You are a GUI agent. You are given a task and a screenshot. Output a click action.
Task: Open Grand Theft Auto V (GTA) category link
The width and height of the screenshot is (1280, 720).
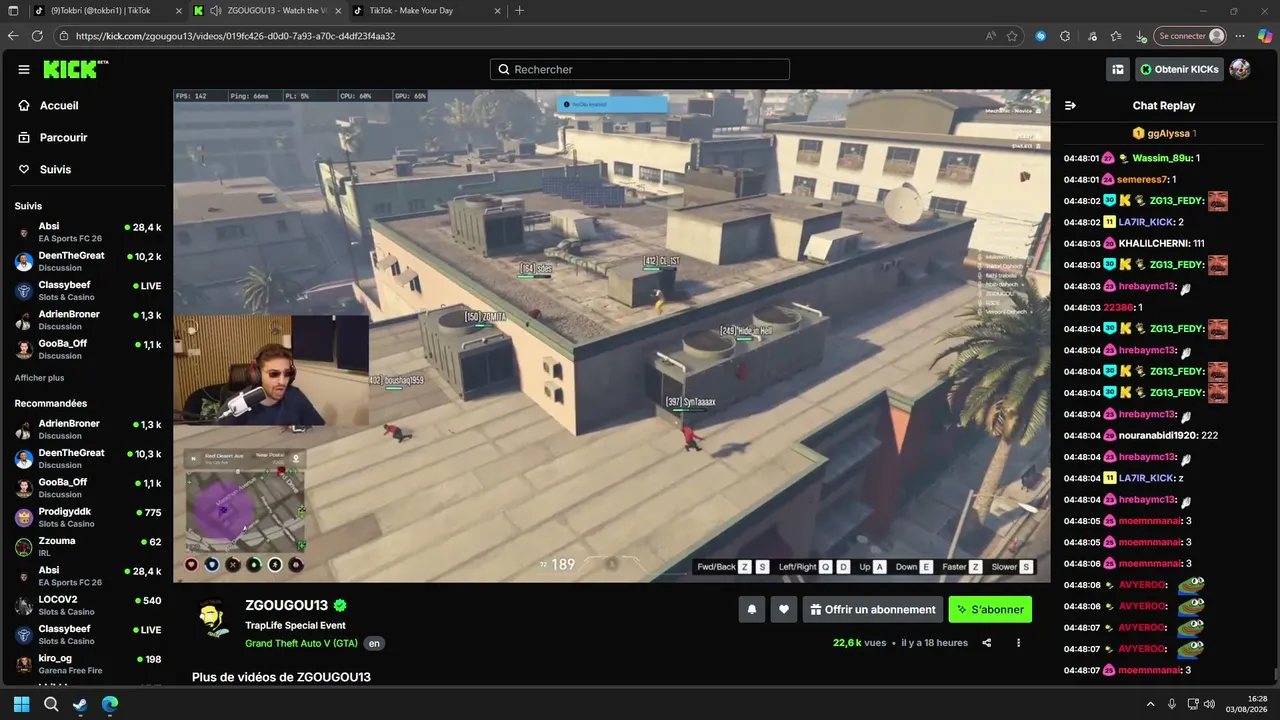pyautogui.click(x=301, y=643)
